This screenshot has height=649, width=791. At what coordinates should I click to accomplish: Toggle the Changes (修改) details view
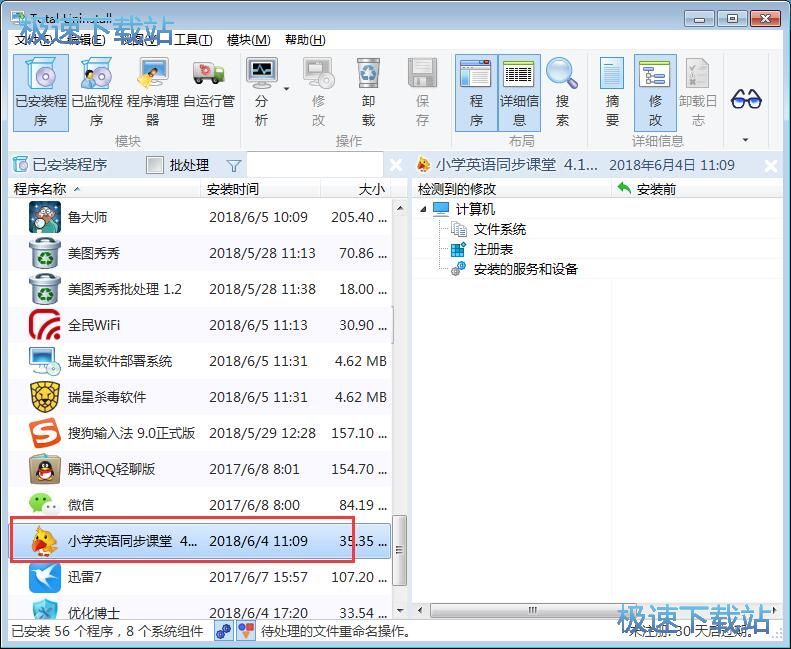coord(655,93)
